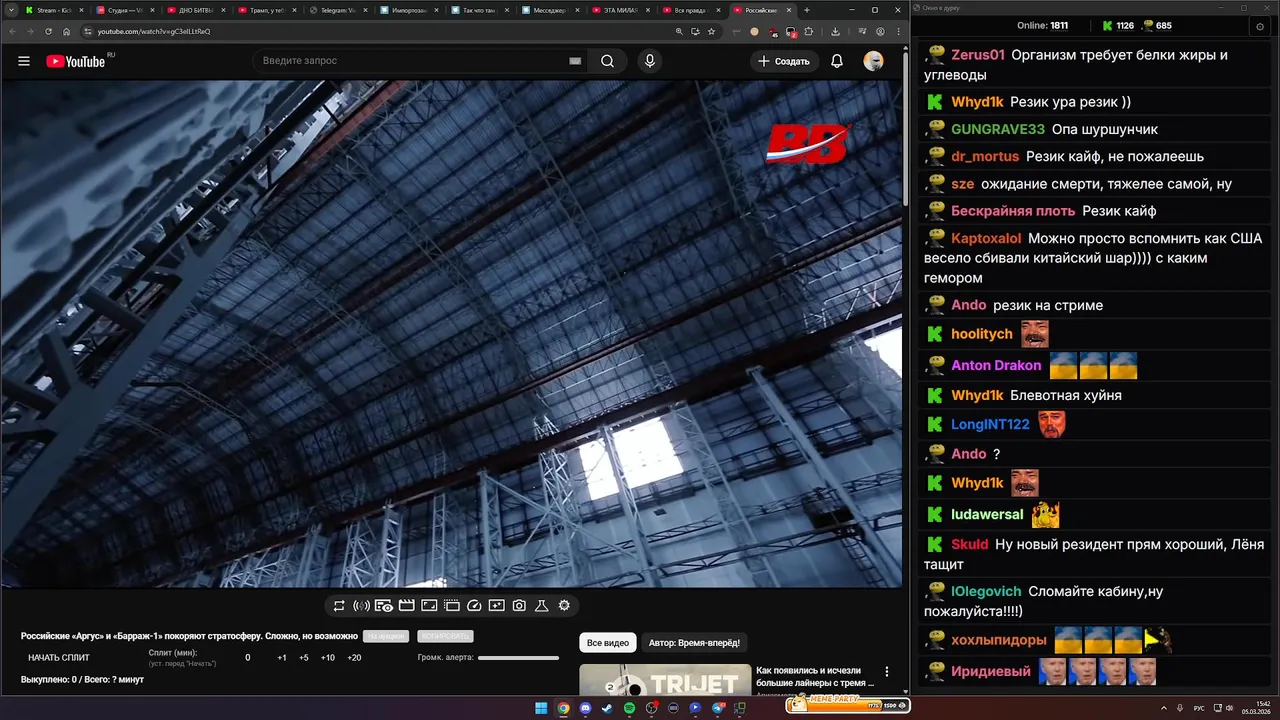Image resolution: width=1280 pixels, height=720 pixels.
Task: Go to Chrome home page button
Action: pyautogui.click(x=67, y=31)
